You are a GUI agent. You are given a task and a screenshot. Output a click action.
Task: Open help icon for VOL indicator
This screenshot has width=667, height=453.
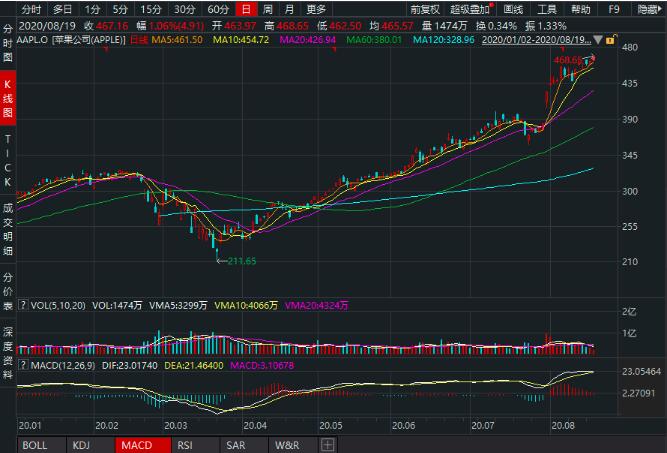click(x=23, y=305)
